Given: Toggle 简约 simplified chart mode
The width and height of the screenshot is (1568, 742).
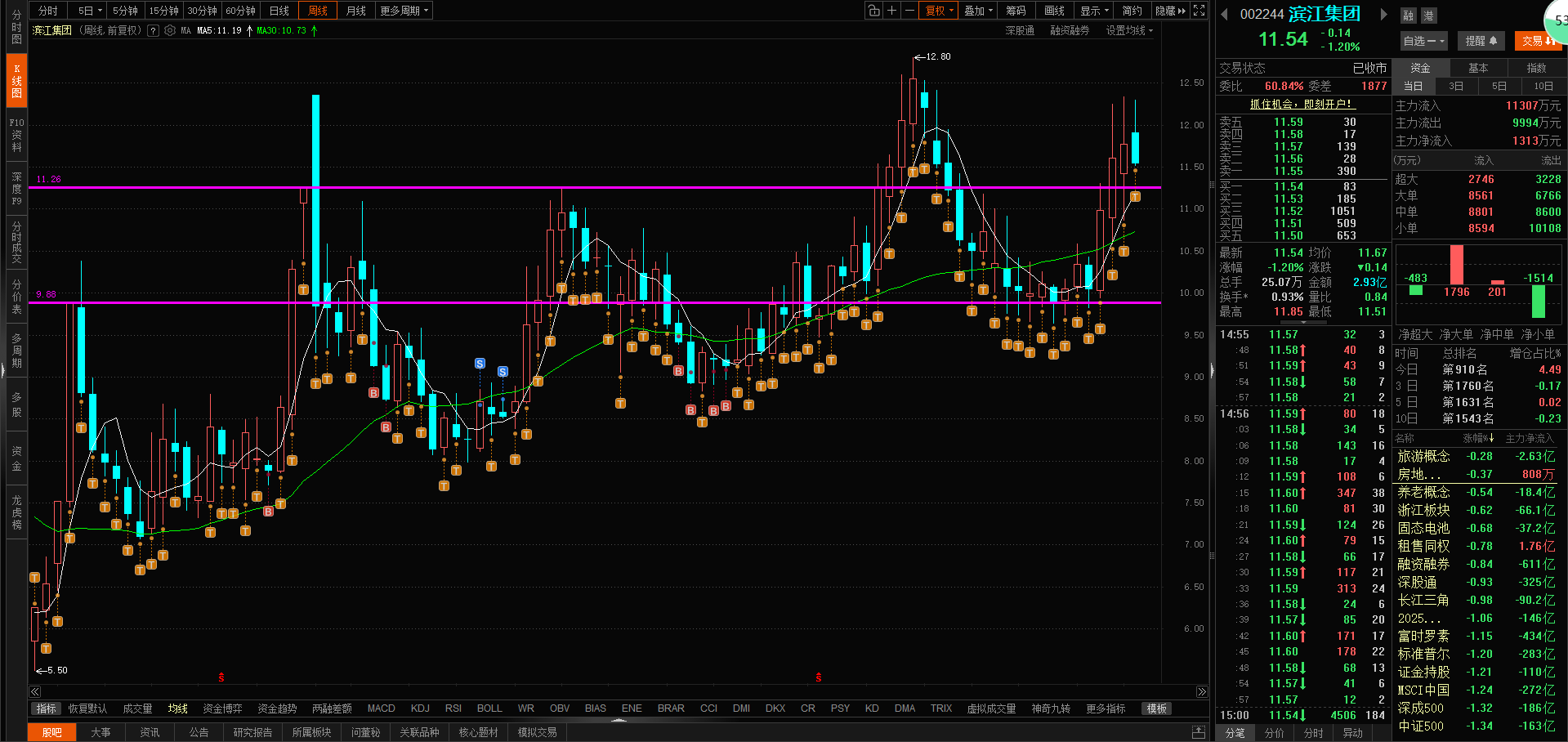Looking at the screenshot, I should point(1132,11).
